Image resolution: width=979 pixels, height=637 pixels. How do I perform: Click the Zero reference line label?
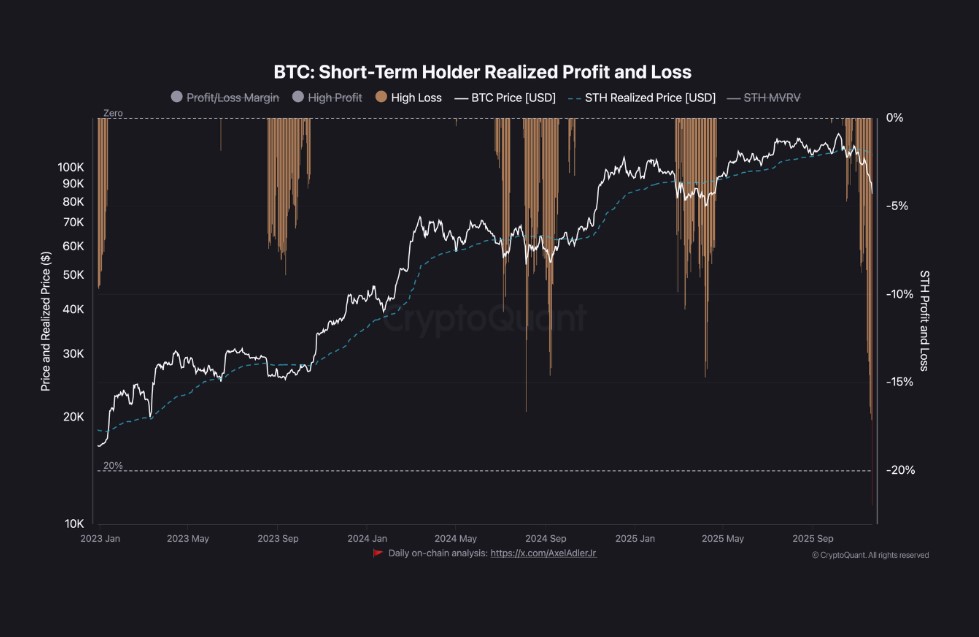(113, 114)
